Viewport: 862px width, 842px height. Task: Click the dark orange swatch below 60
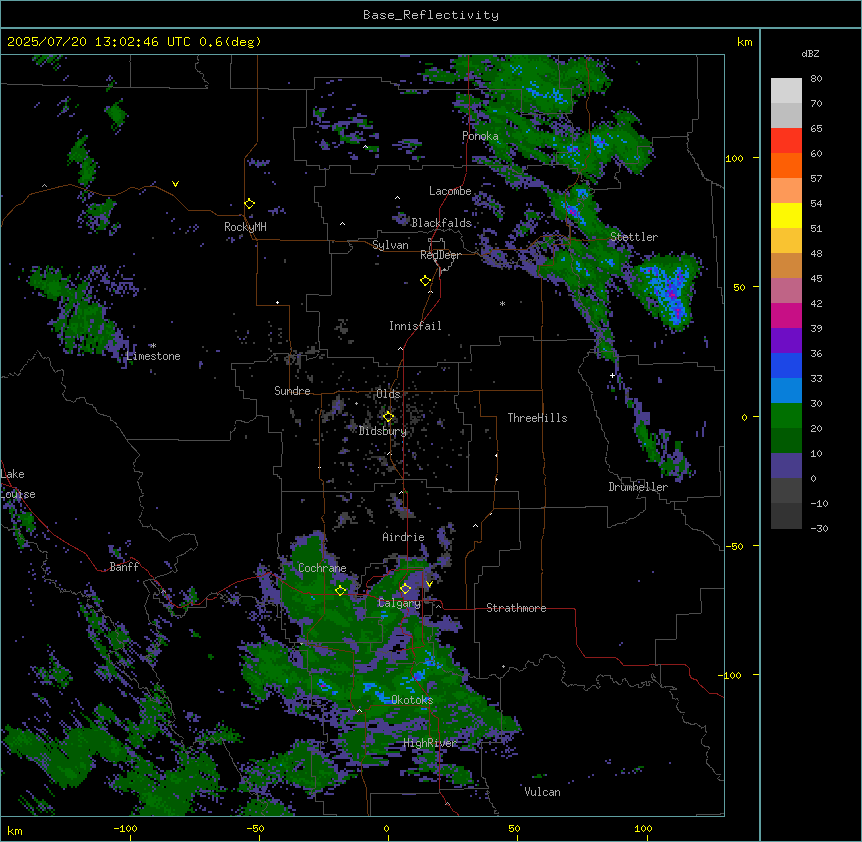pos(786,165)
